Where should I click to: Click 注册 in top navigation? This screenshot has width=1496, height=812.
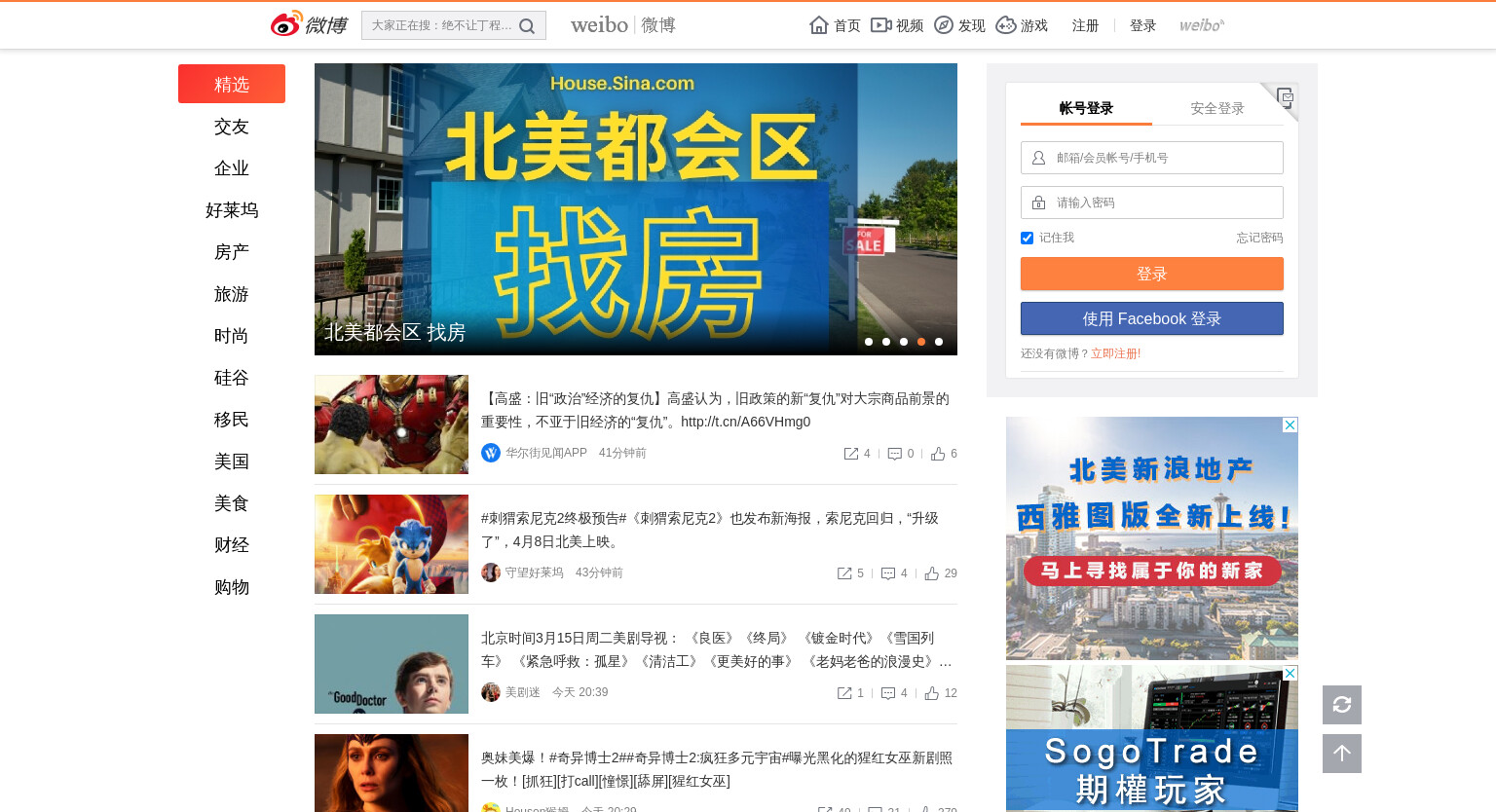point(1086,25)
